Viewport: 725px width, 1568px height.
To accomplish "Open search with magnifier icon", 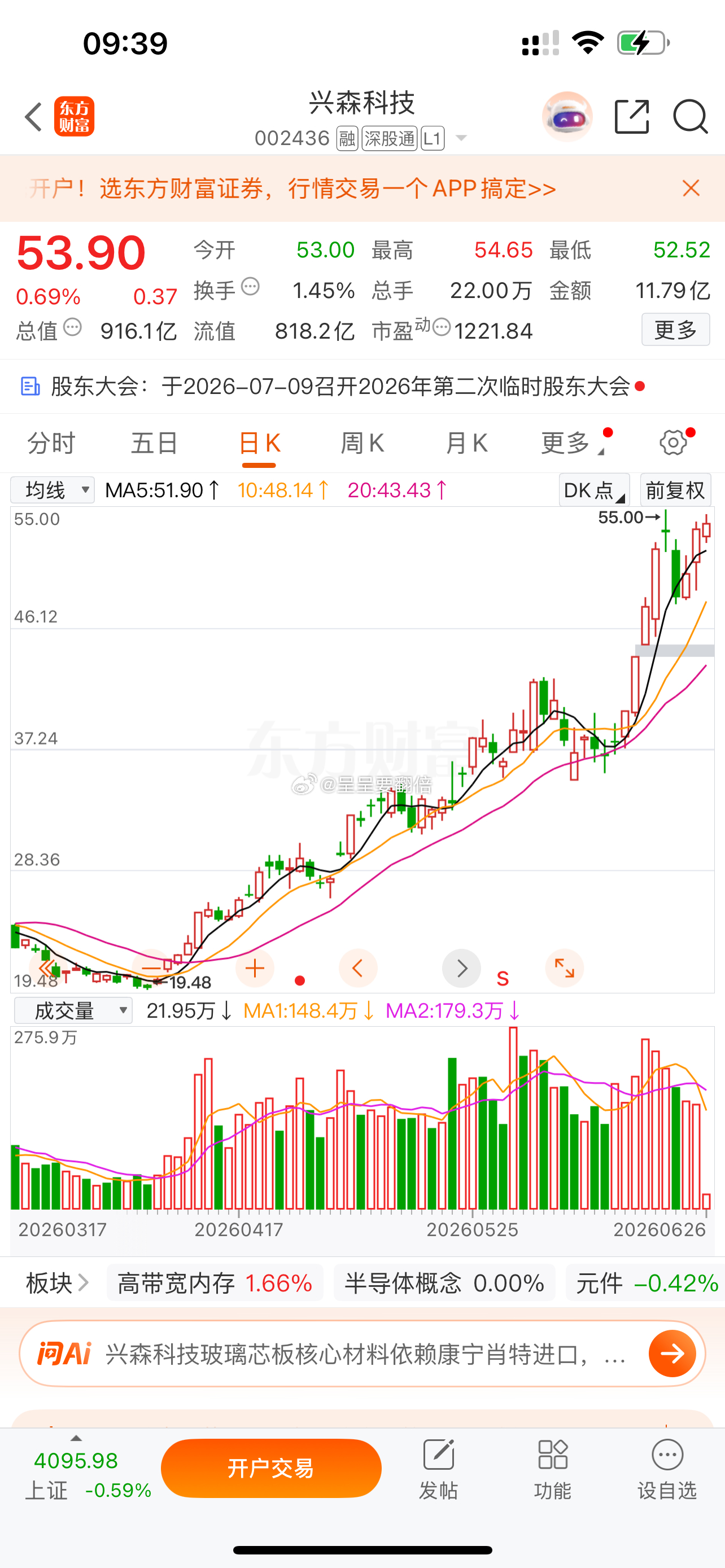I will [x=691, y=116].
